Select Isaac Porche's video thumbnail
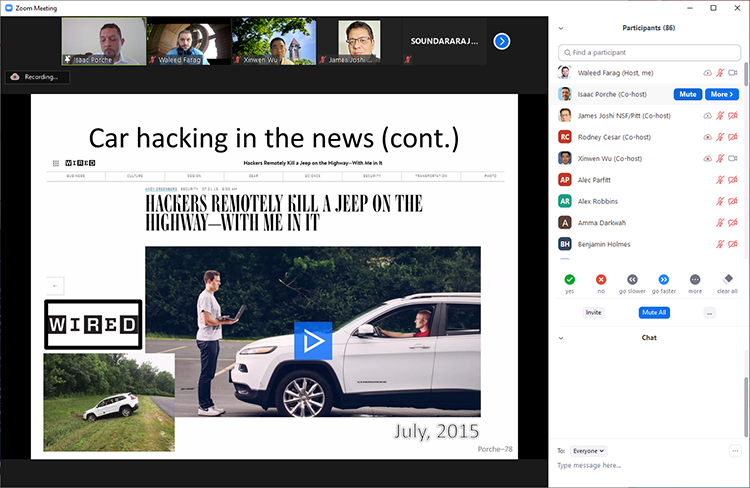The height and width of the screenshot is (488, 750). coord(104,41)
